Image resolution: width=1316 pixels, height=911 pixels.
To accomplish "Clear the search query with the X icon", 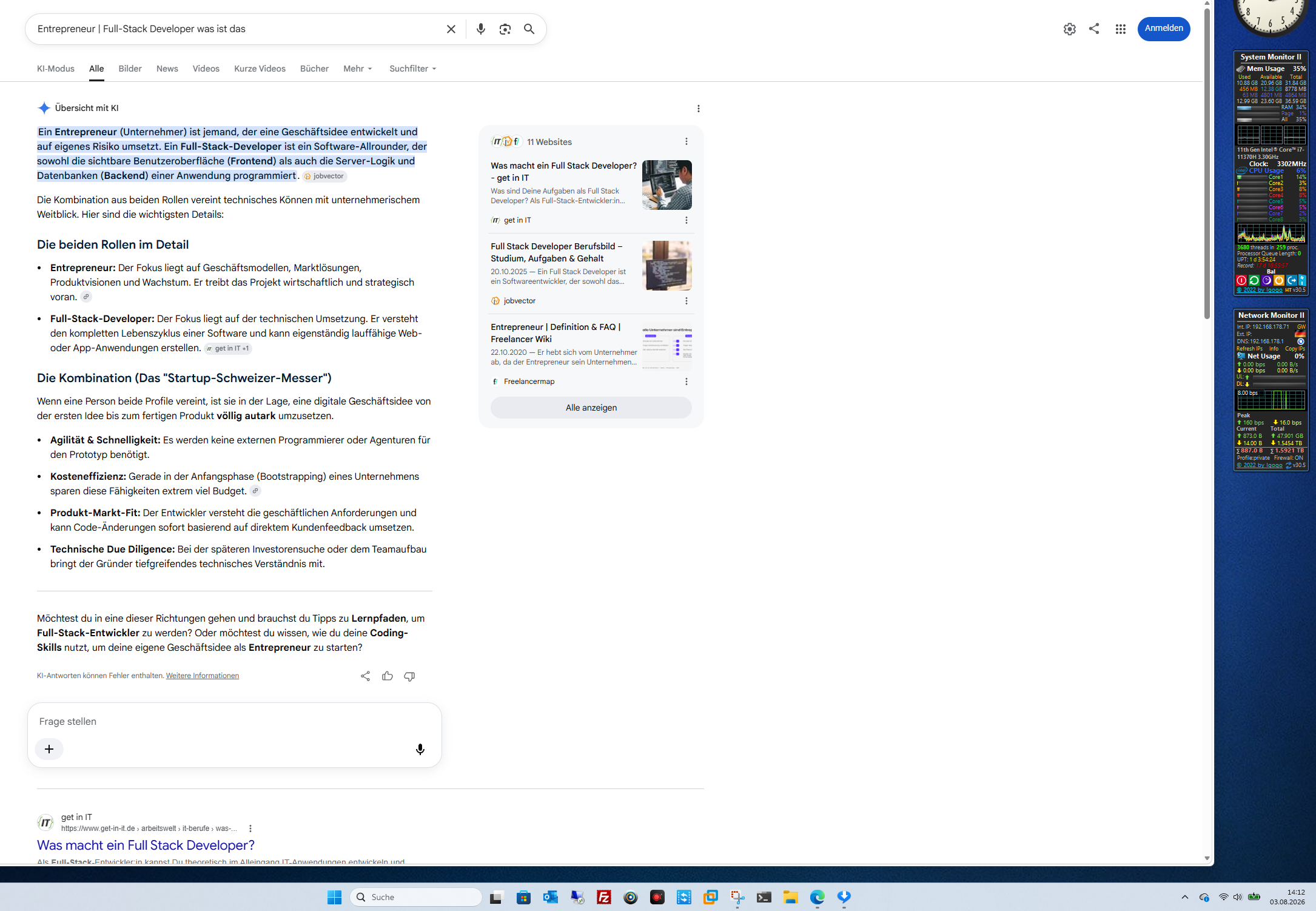I will (x=451, y=29).
